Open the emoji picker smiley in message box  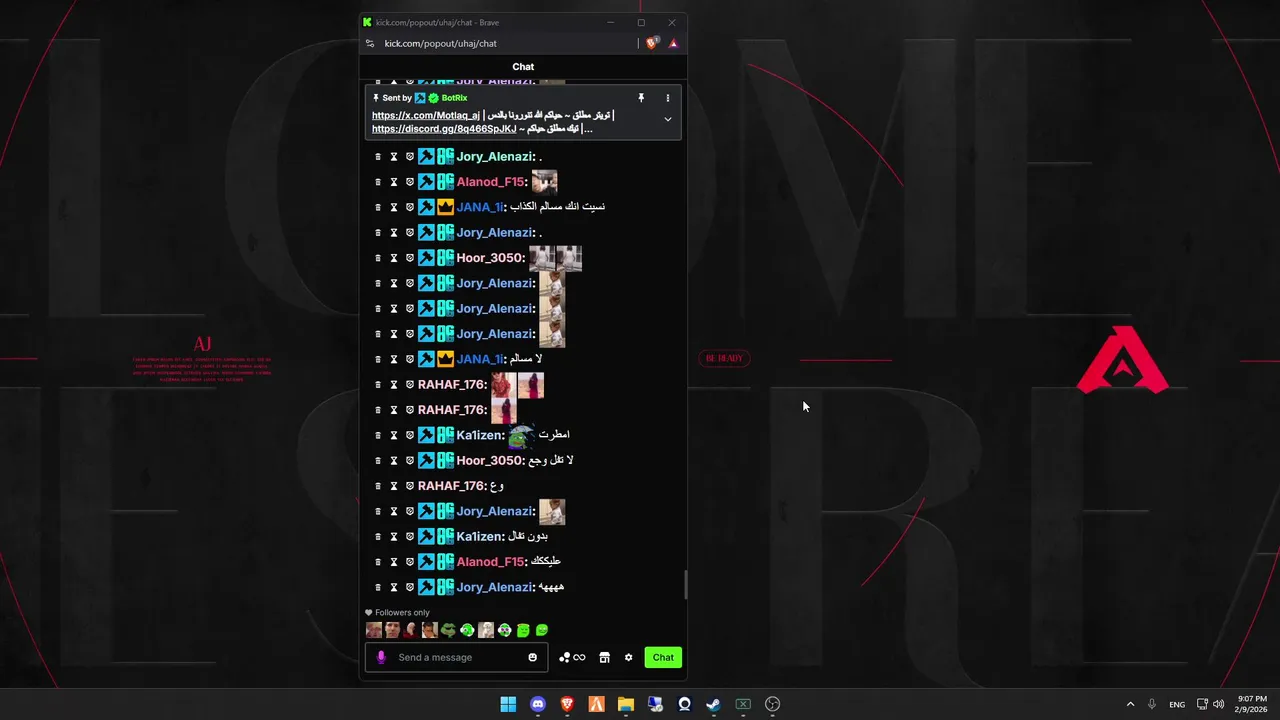tap(532, 657)
